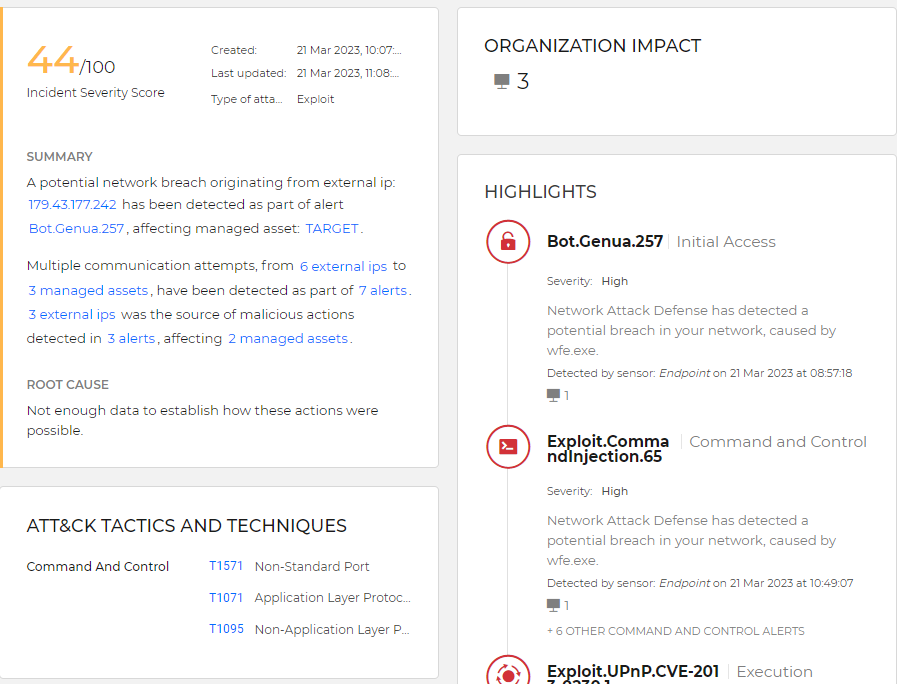Open technique T1095 Non-Application Layer Protocol
Screen dimensions: 897x684
(226, 630)
